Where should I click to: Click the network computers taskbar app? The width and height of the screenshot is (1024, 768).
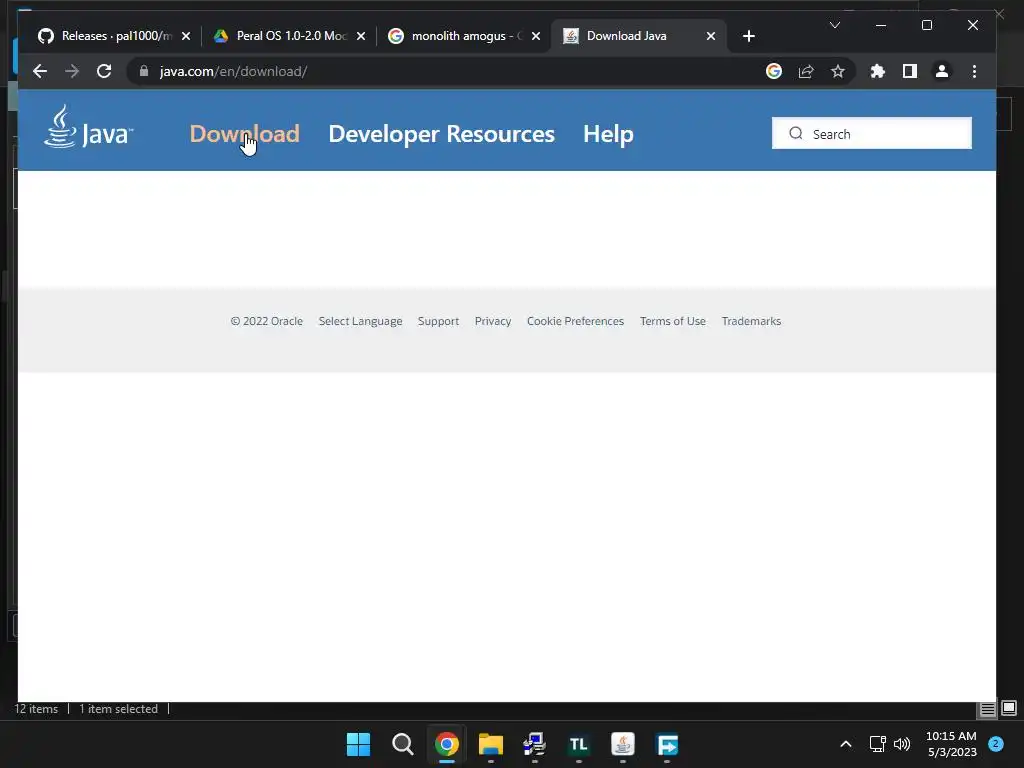click(x=534, y=744)
